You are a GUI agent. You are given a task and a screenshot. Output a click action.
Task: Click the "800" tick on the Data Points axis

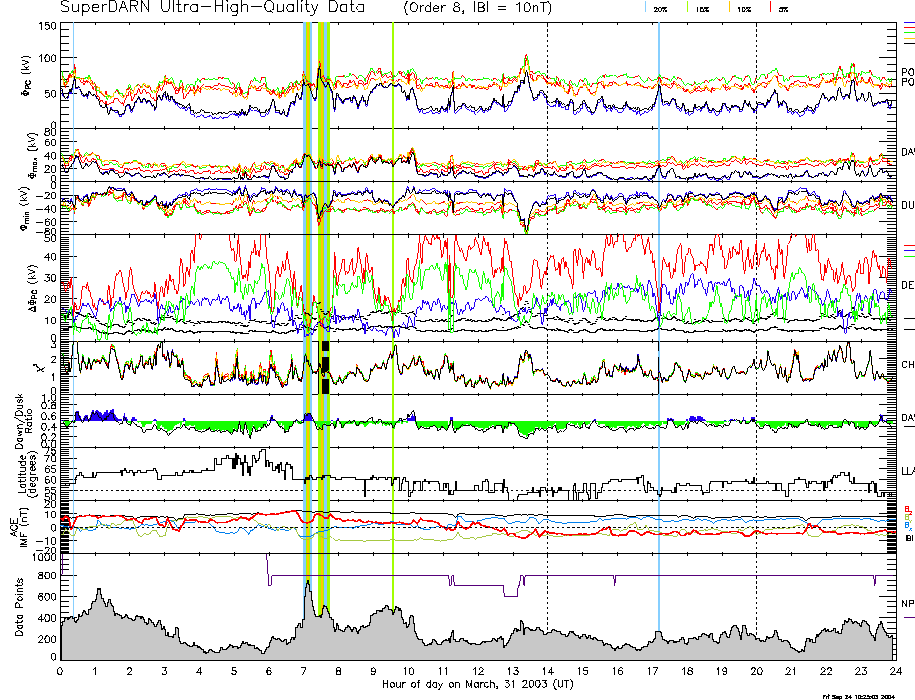(48, 576)
